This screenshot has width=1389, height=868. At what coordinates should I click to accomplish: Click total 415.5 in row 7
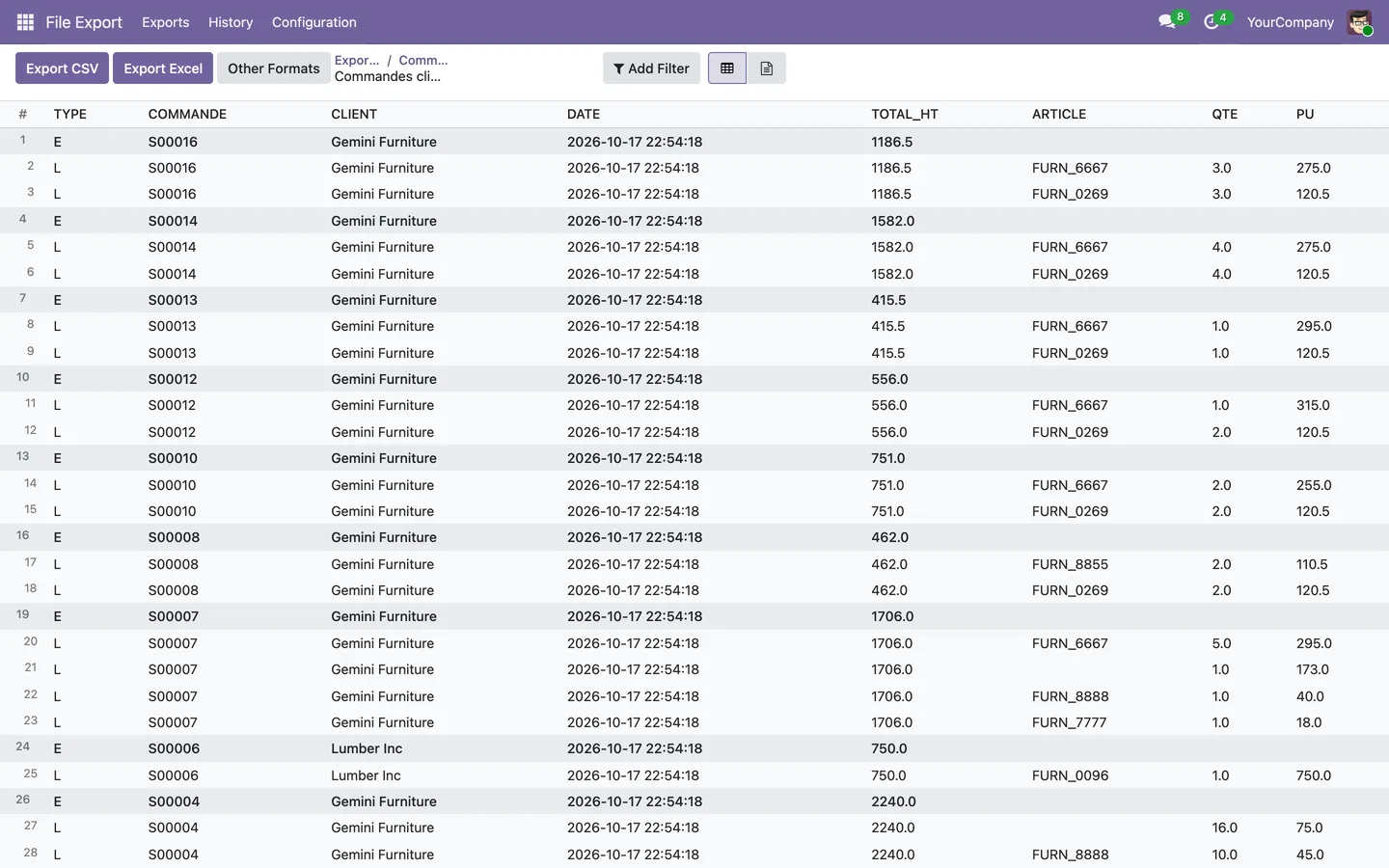[888, 300]
